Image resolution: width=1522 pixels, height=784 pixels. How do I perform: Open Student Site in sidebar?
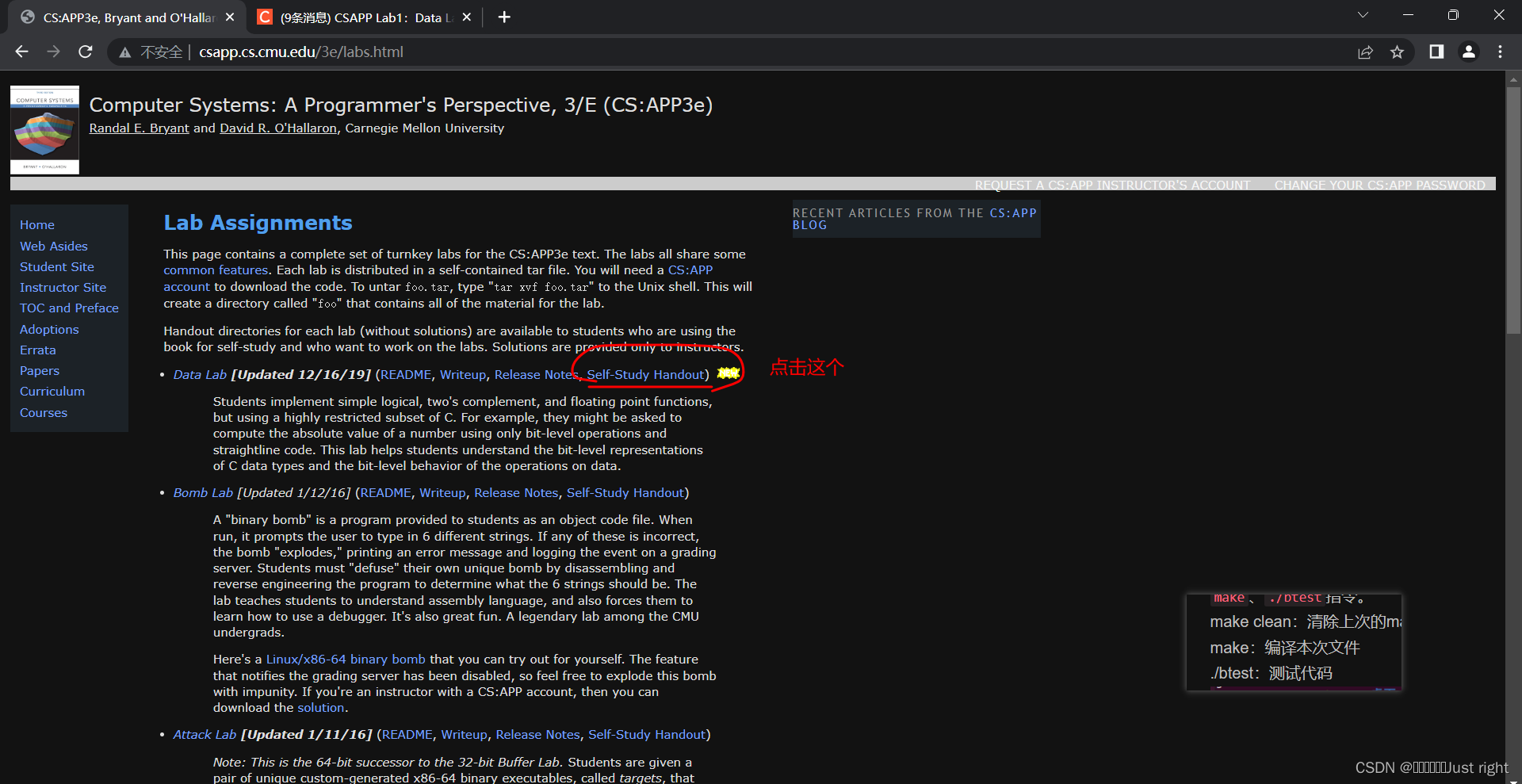click(57, 267)
